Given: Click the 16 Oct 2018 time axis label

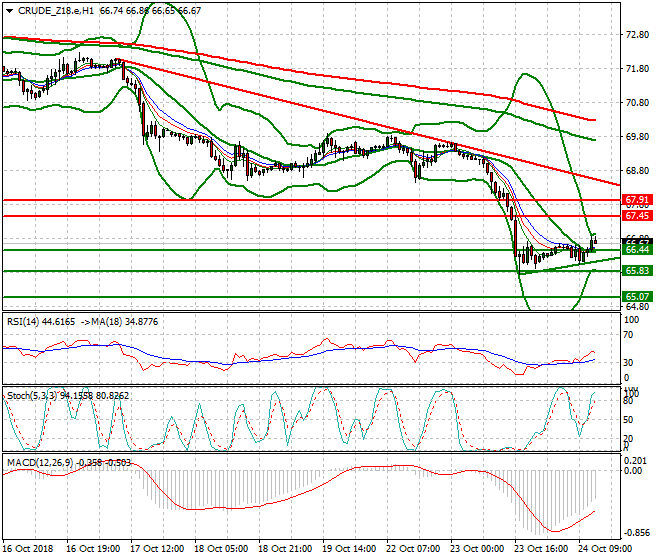Looking at the screenshot, I should click(x=28, y=549).
